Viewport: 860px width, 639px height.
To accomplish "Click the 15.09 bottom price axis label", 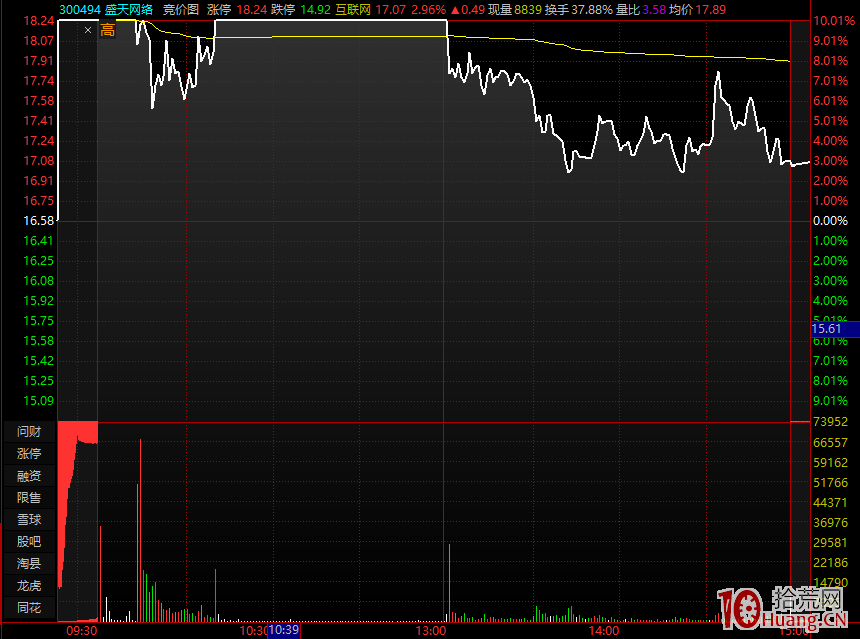I will pyautogui.click(x=38, y=400).
